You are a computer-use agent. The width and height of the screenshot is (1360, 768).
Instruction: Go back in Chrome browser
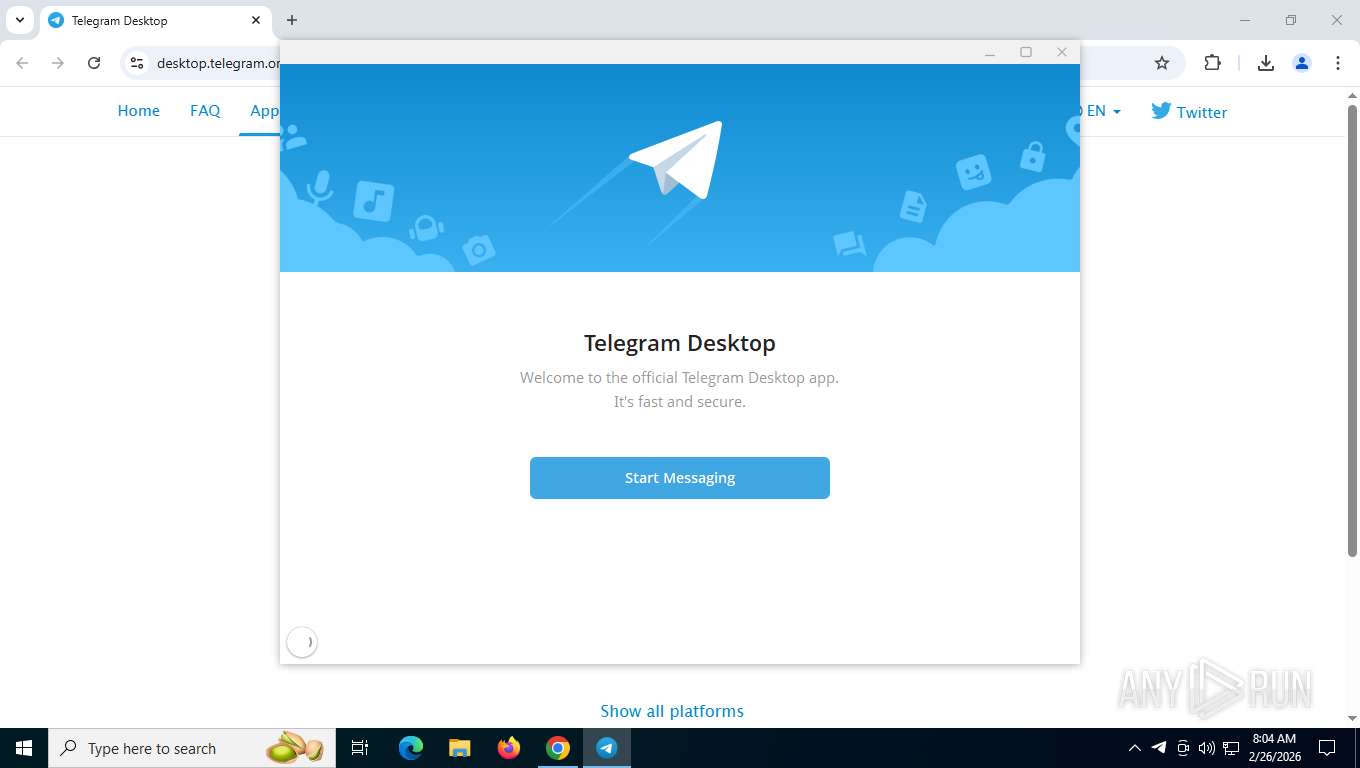tap(22, 63)
